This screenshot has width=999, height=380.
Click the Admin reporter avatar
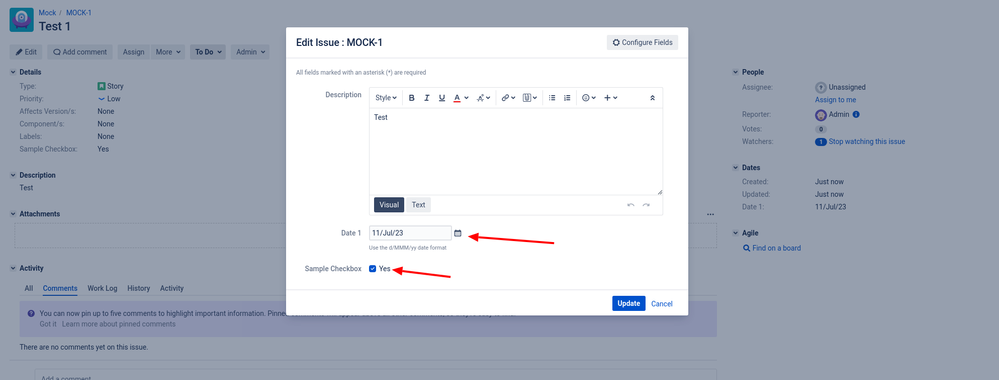pyautogui.click(x=821, y=115)
